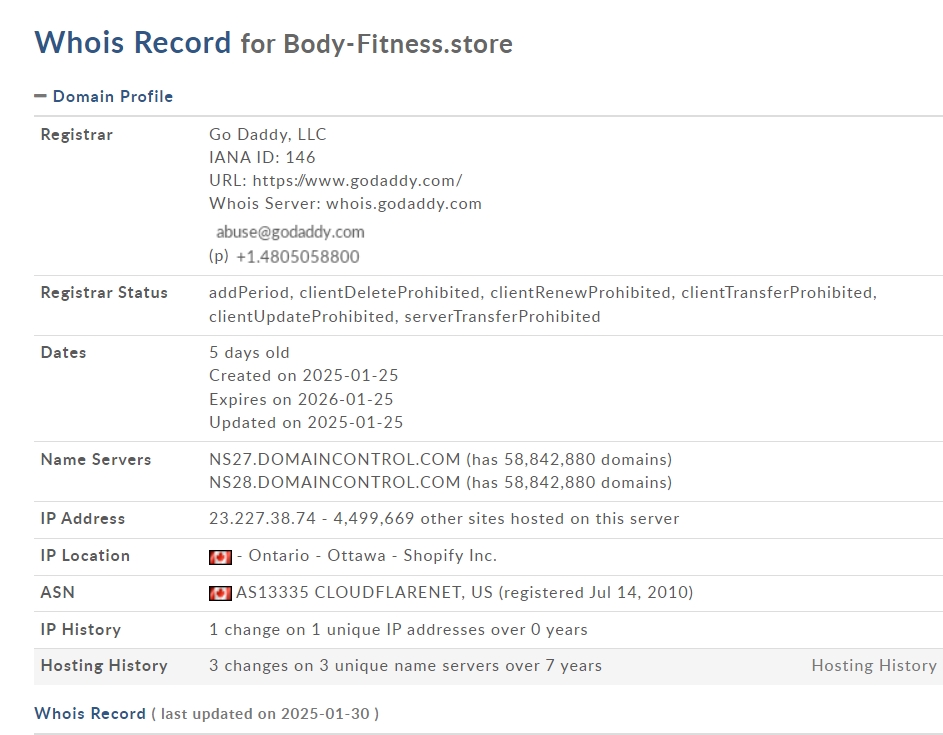Select 'Updated on 2025-01-25' date
The height and width of the screenshot is (735, 943).
pos(306,422)
